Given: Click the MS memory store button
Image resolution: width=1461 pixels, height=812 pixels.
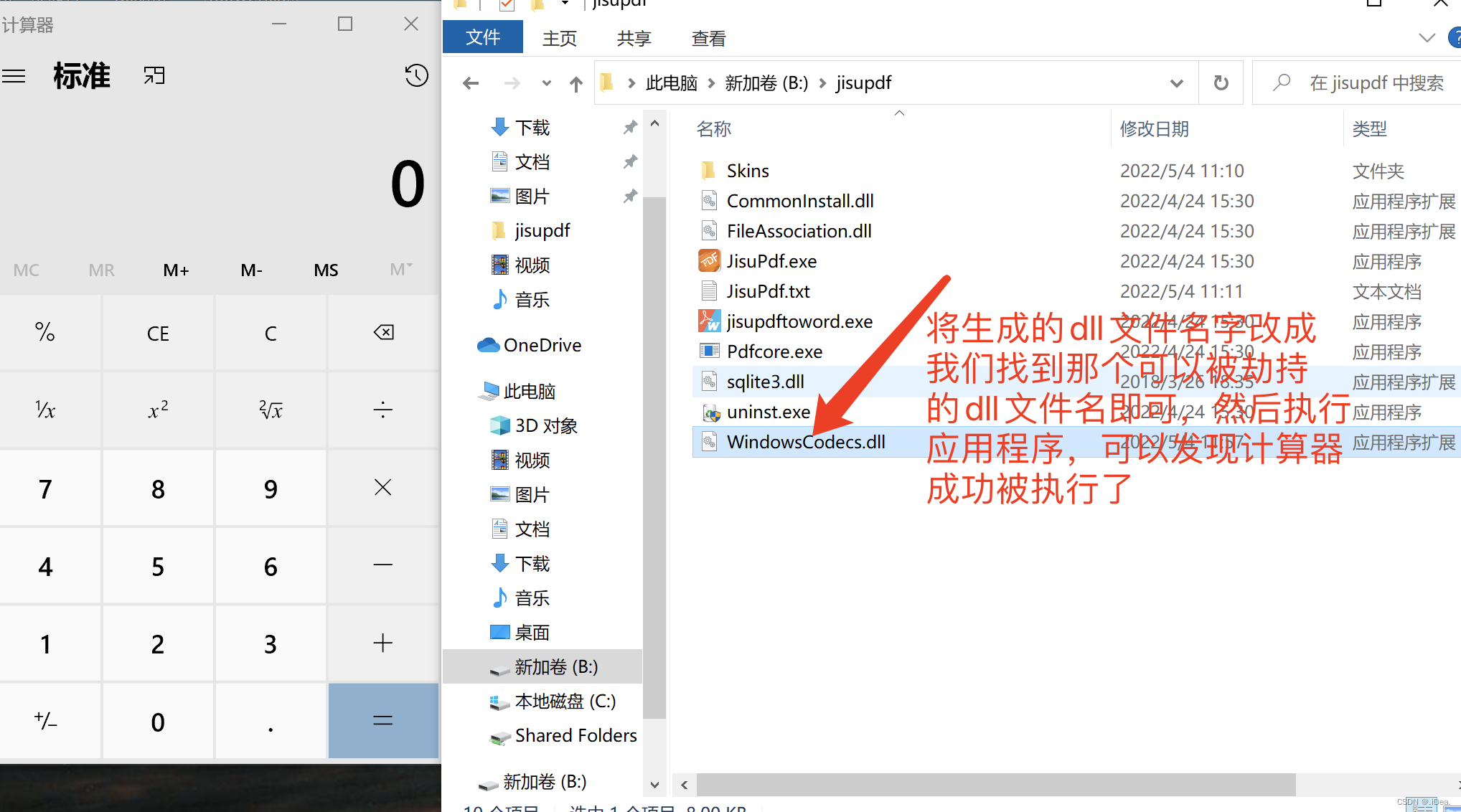Looking at the screenshot, I should [326, 270].
